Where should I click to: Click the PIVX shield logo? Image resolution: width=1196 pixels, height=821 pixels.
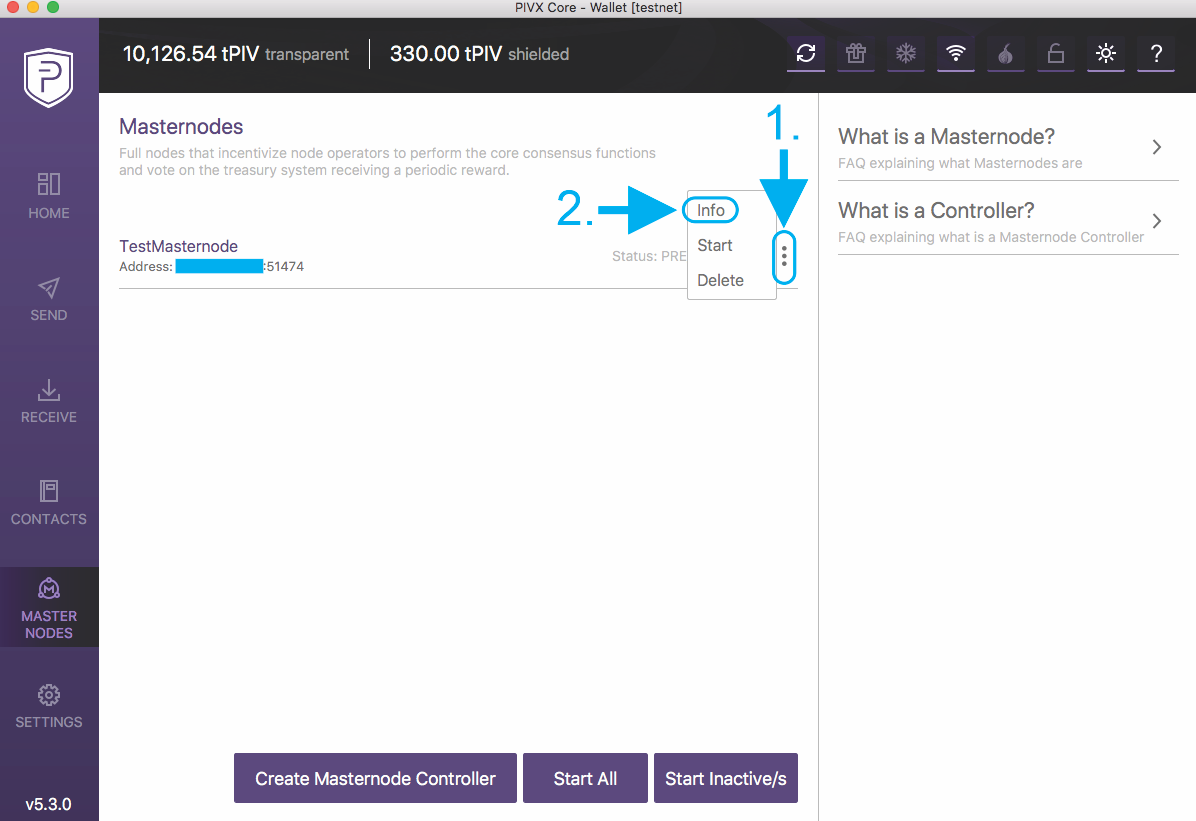click(49, 77)
